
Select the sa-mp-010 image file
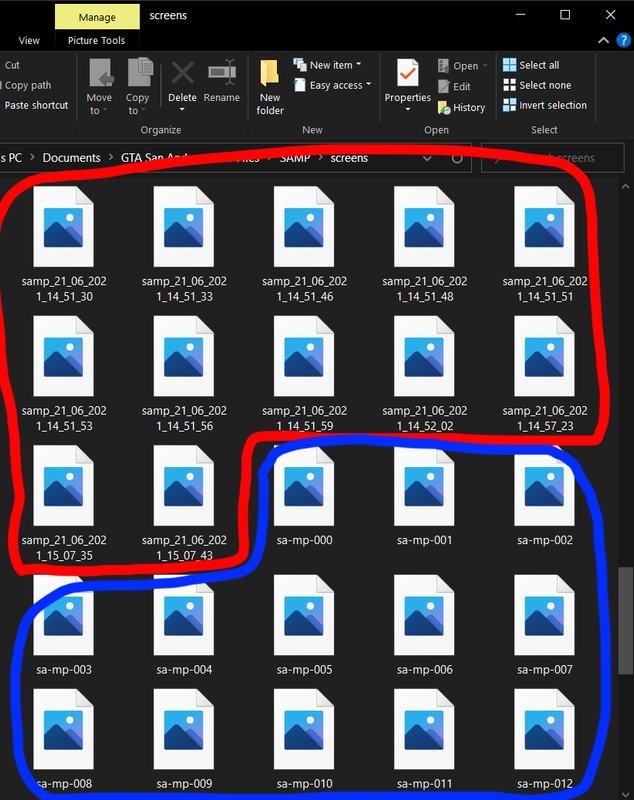click(x=305, y=740)
